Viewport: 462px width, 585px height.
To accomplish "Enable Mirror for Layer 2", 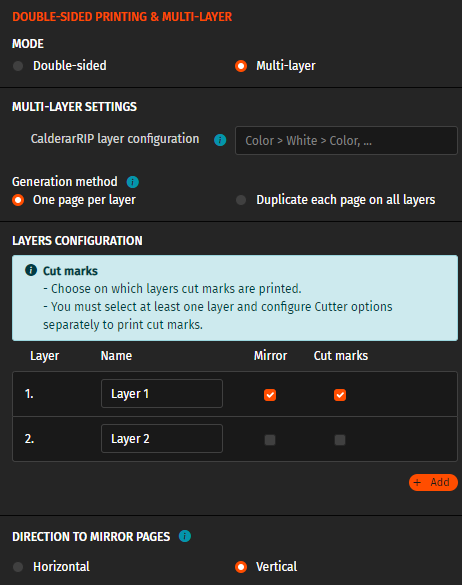I will [x=270, y=440].
